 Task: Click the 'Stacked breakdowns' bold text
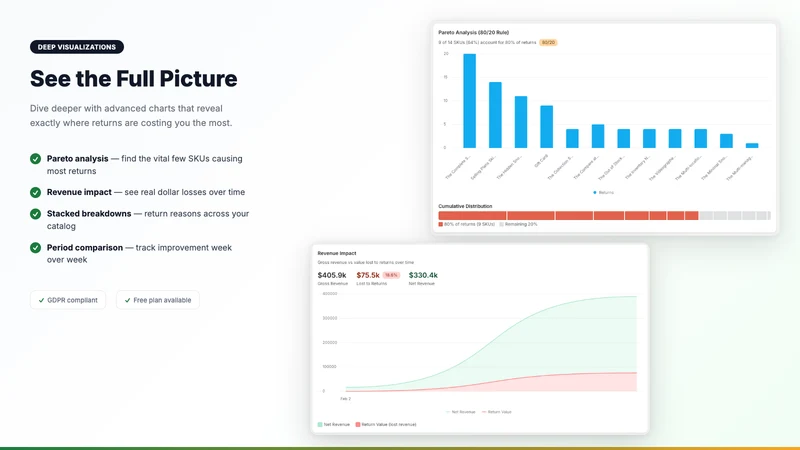tap(89, 214)
